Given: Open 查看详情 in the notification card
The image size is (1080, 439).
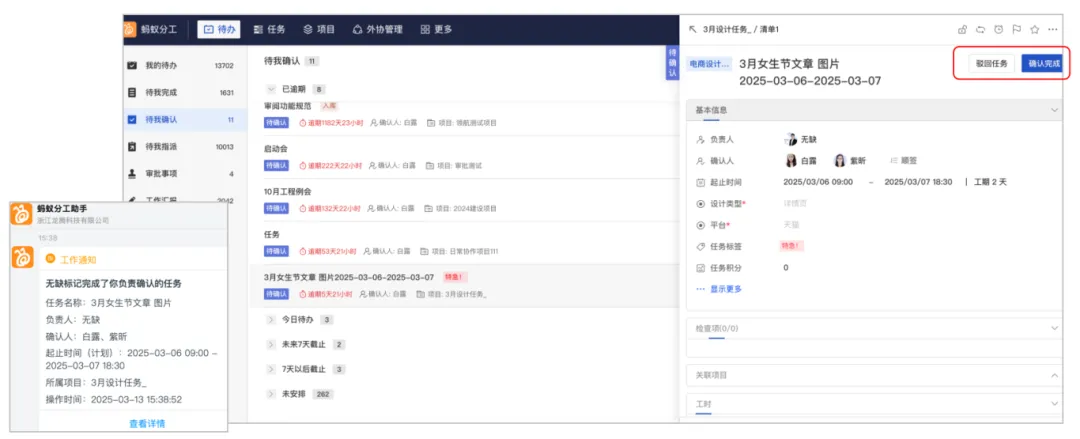Looking at the screenshot, I should pos(147,423).
